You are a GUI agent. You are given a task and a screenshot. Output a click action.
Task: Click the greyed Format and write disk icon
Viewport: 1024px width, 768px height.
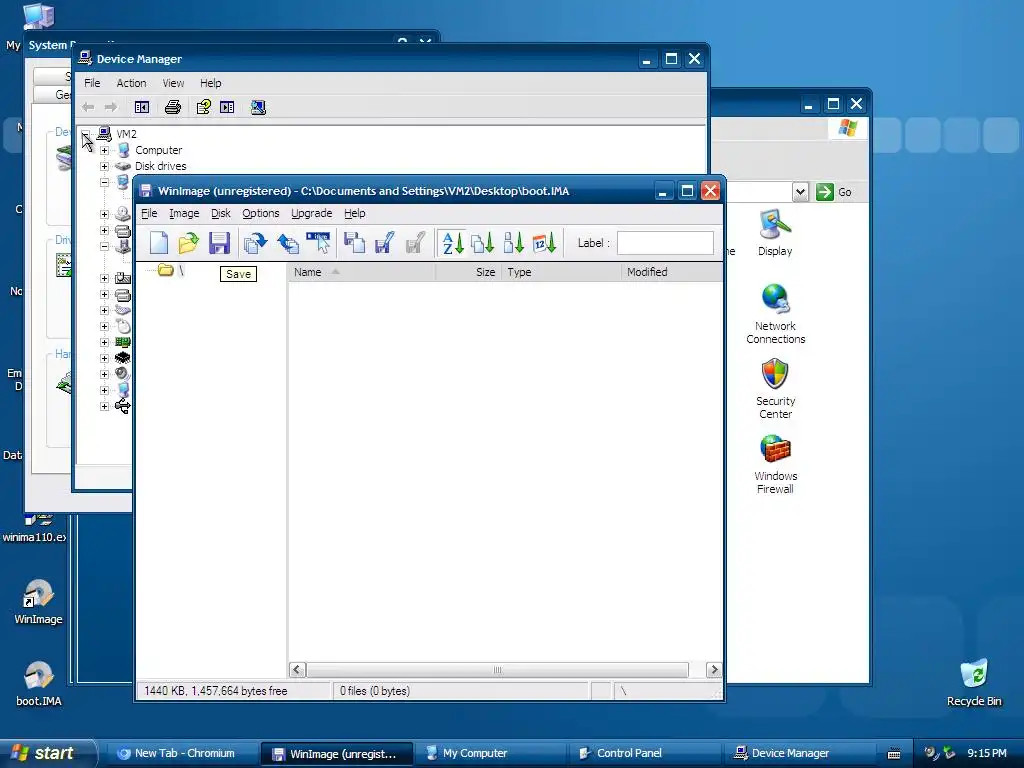click(x=416, y=243)
